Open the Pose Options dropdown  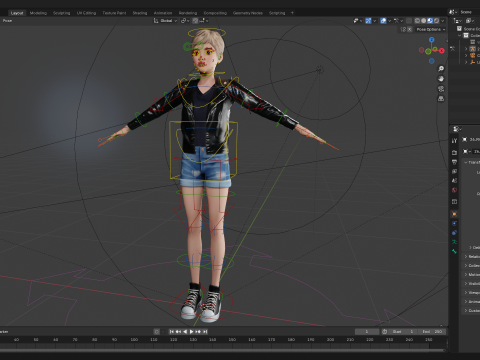point(431,29)
